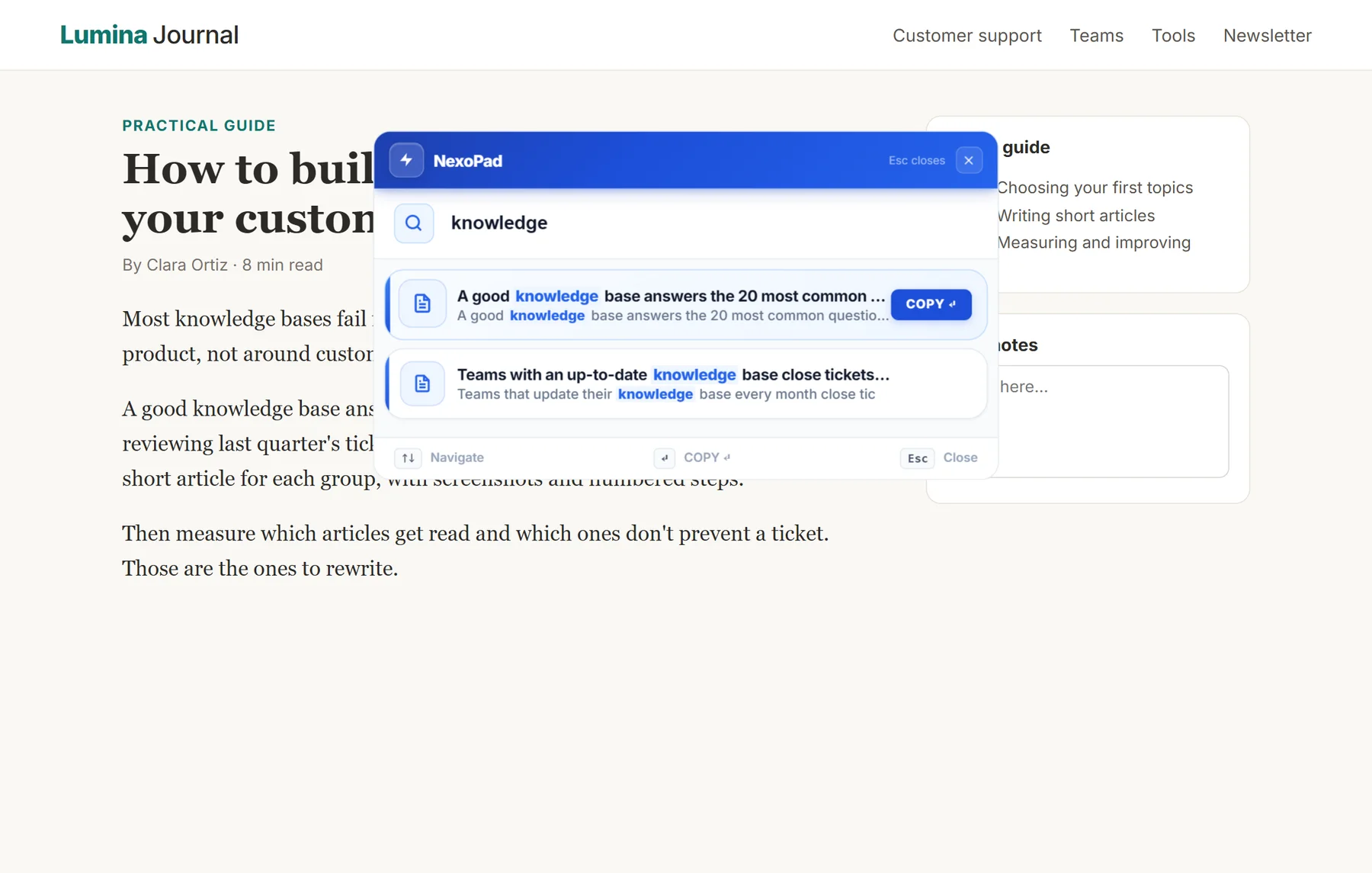
Task: Click into the notes text area
Action: click(1113, 422)
